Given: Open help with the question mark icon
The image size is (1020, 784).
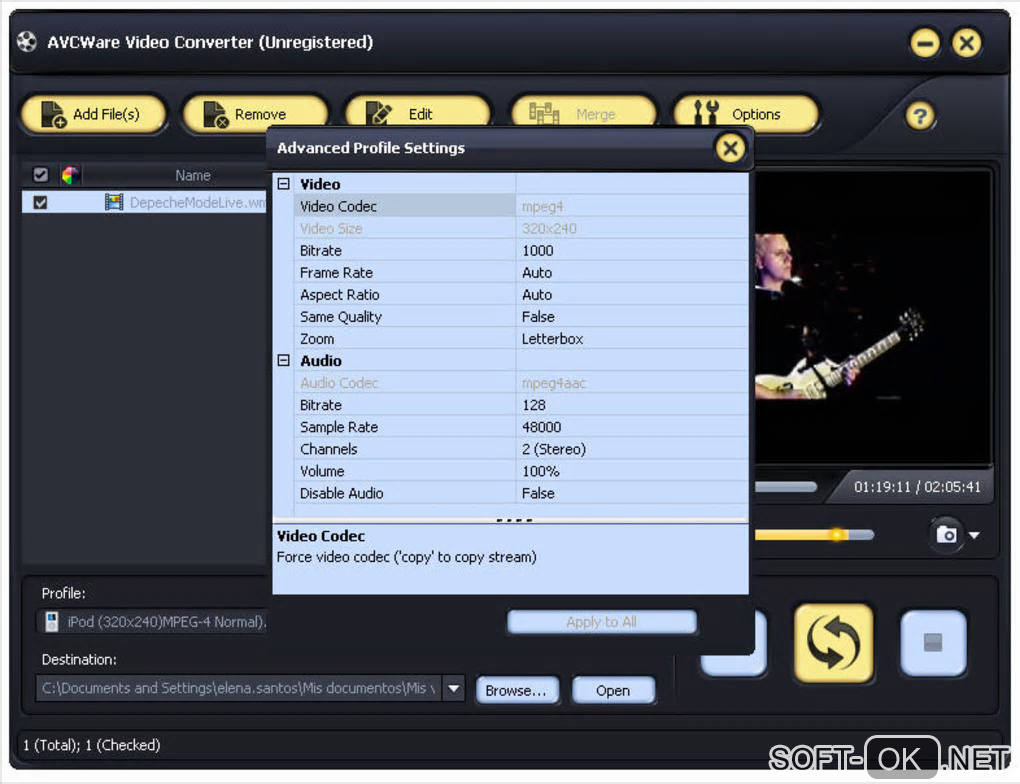Looking at the screenshot, I should click(920, 116).
